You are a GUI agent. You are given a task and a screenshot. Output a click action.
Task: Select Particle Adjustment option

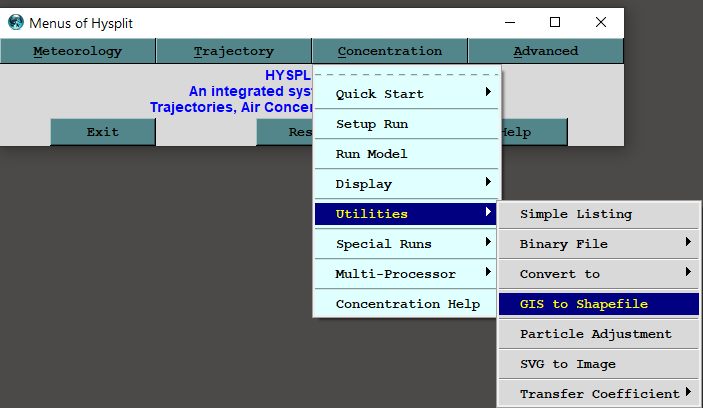(x=598, y=334)
